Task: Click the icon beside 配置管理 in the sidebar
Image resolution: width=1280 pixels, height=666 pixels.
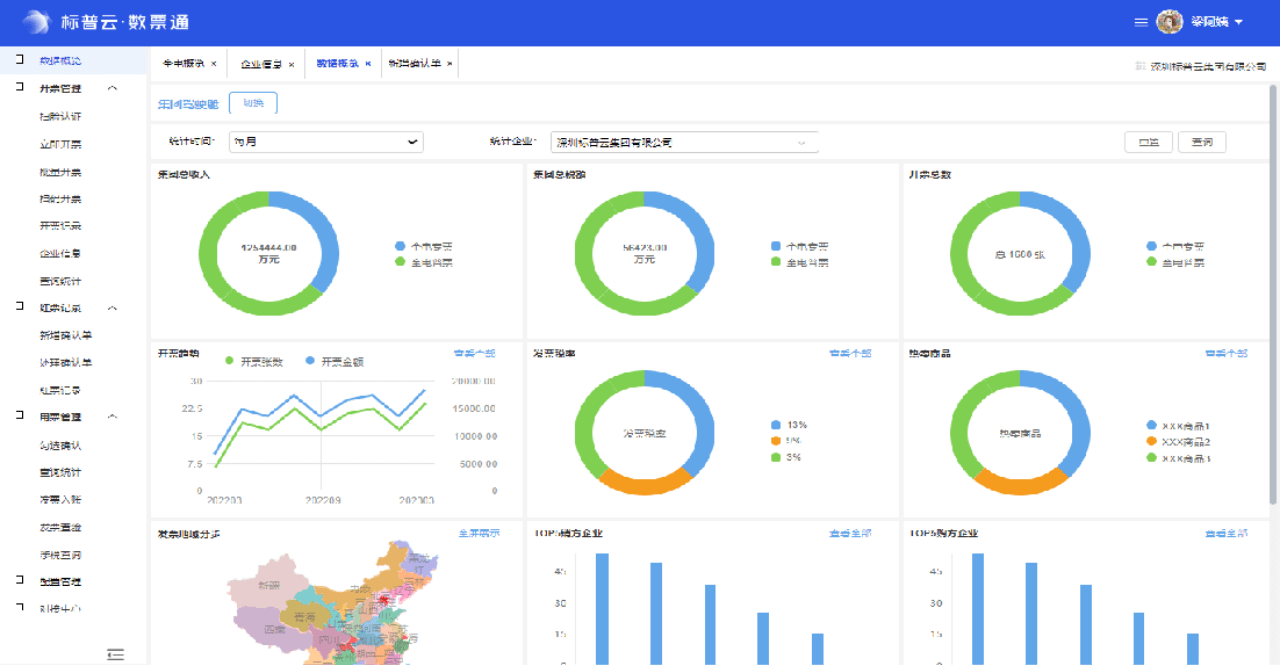Action: coord(20,581)
